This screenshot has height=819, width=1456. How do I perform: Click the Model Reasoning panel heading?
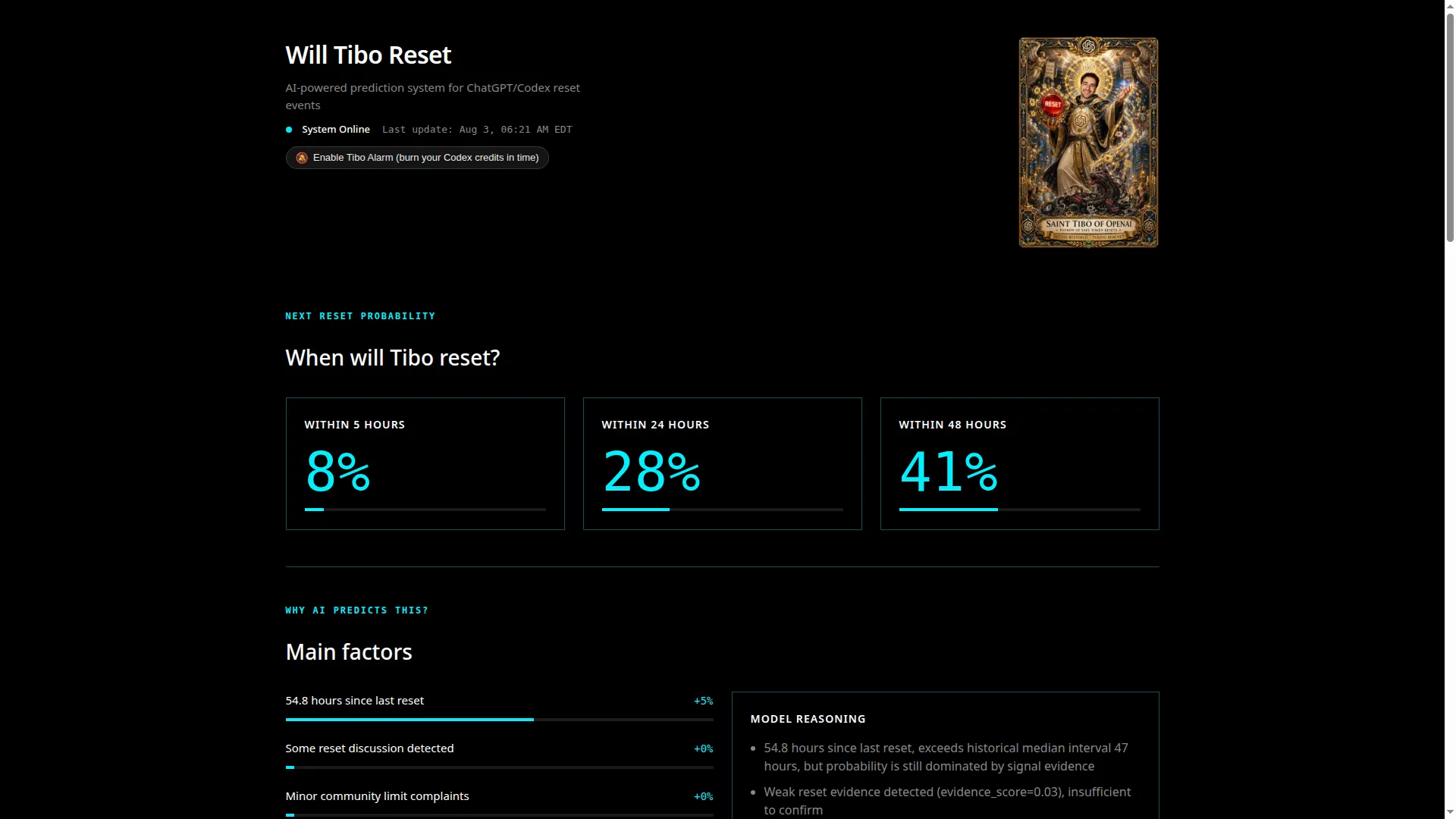click(x=808, y=719)
